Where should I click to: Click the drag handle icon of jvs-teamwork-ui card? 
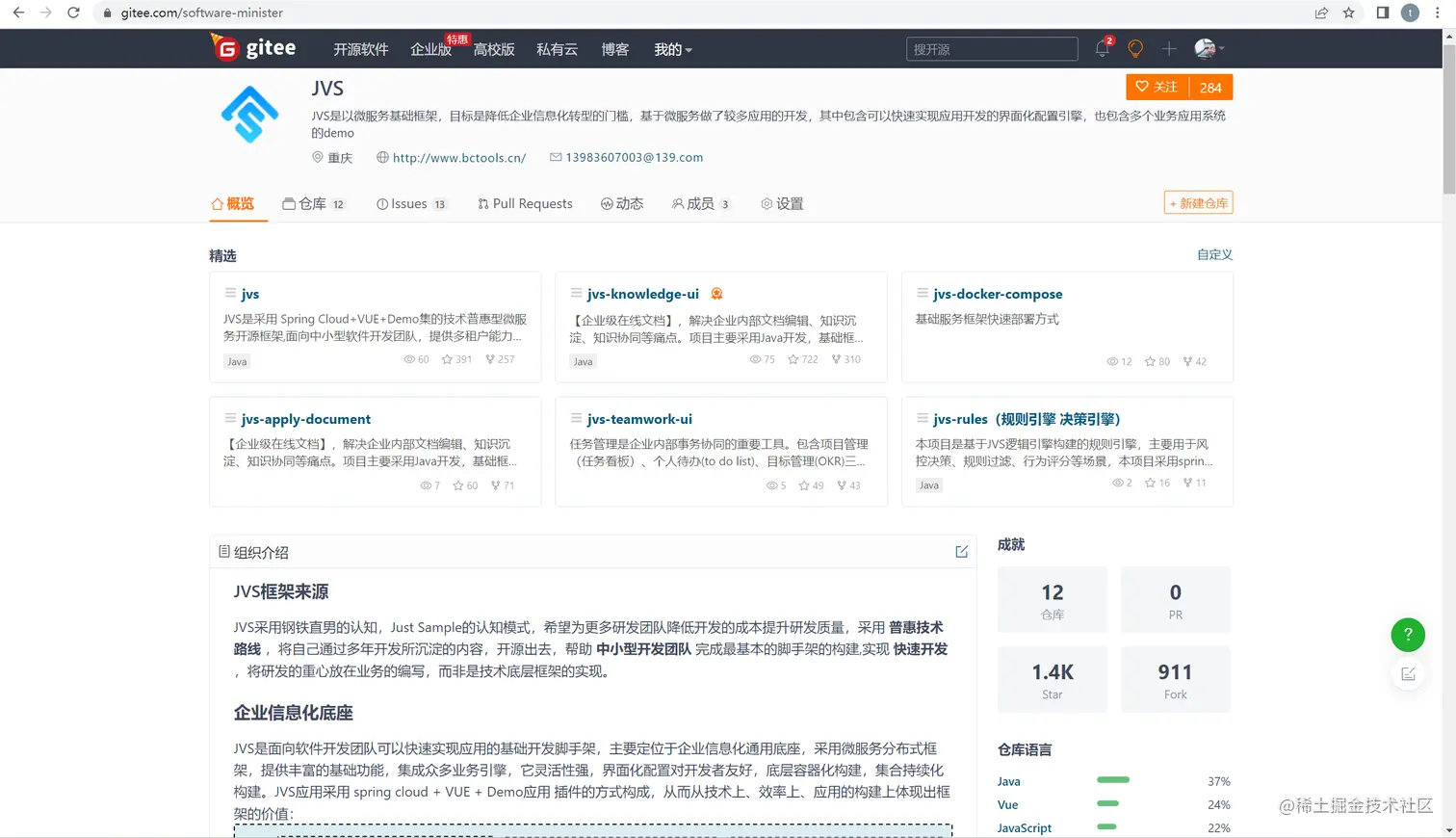tap(576, 418)
